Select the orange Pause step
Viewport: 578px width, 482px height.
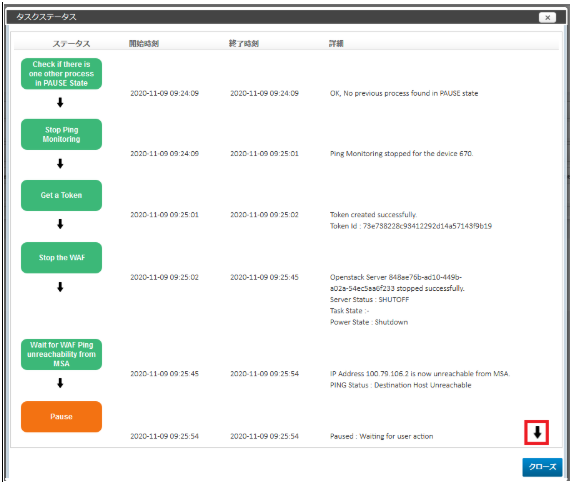click(61, 416)
